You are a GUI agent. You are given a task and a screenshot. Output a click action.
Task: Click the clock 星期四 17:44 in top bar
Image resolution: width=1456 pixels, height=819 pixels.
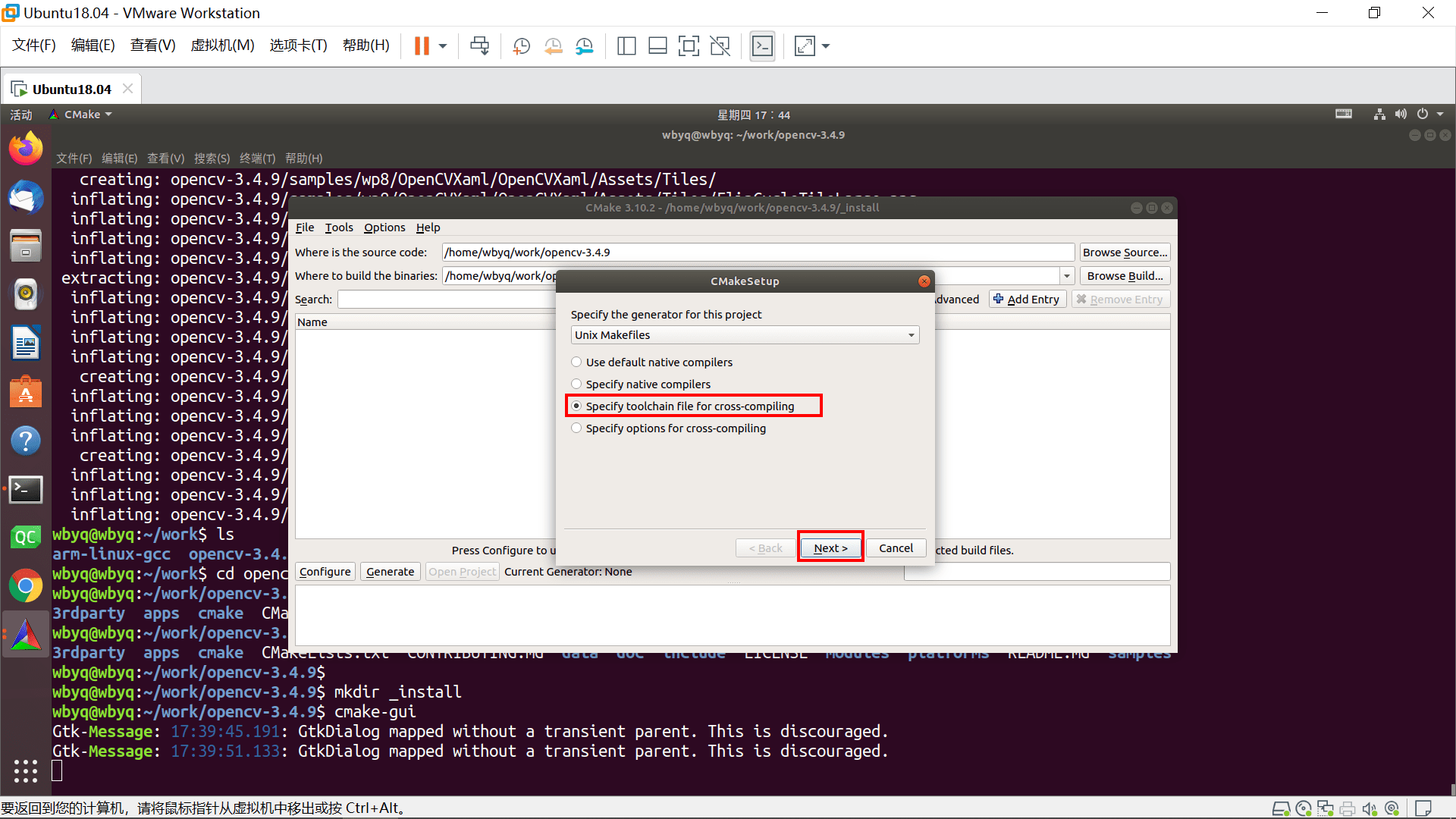(x=754, y=115)
